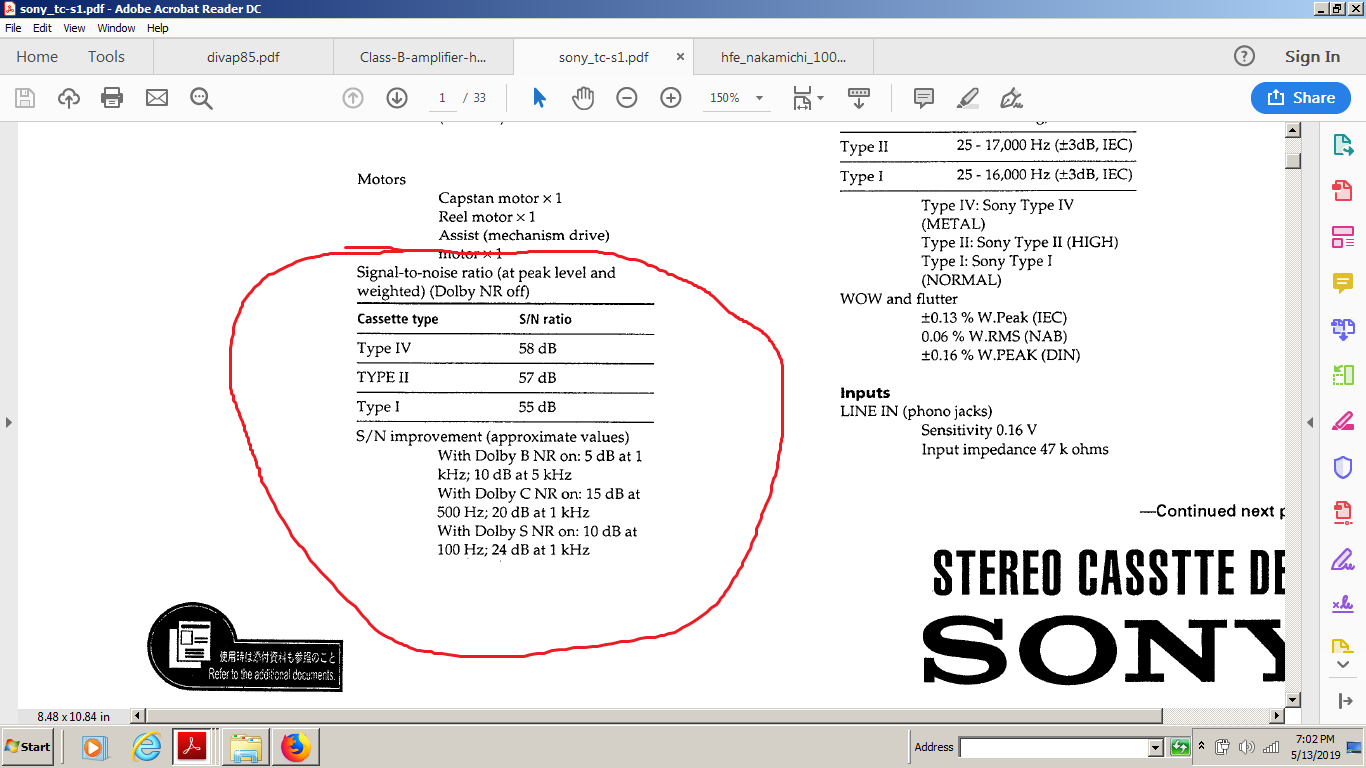This screenshot has height=768, width=1366.
Task: Close the sony_tc-s1.pdf tab
Action: click(681, 57)
